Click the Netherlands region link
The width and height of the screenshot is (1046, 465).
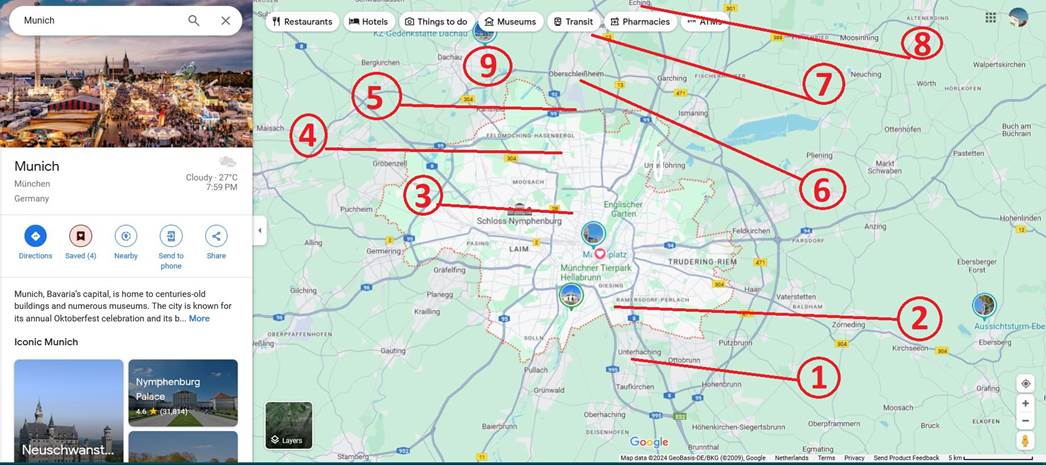point(791,458)
